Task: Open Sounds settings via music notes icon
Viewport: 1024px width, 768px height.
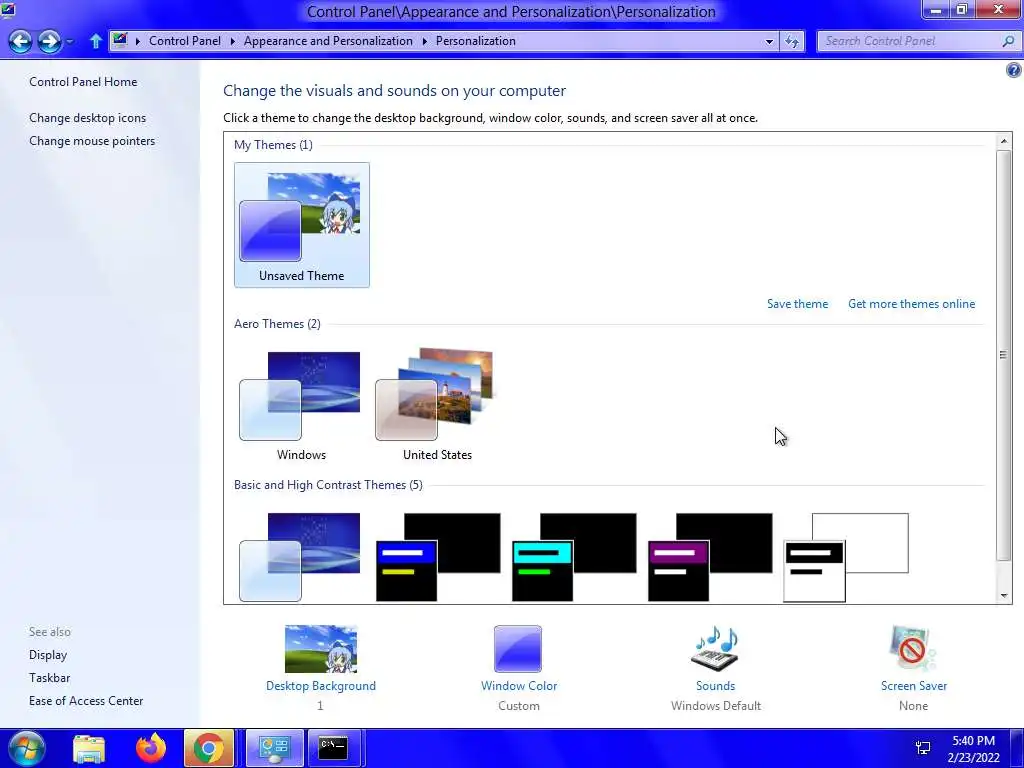Action: [x=715, y=648]
